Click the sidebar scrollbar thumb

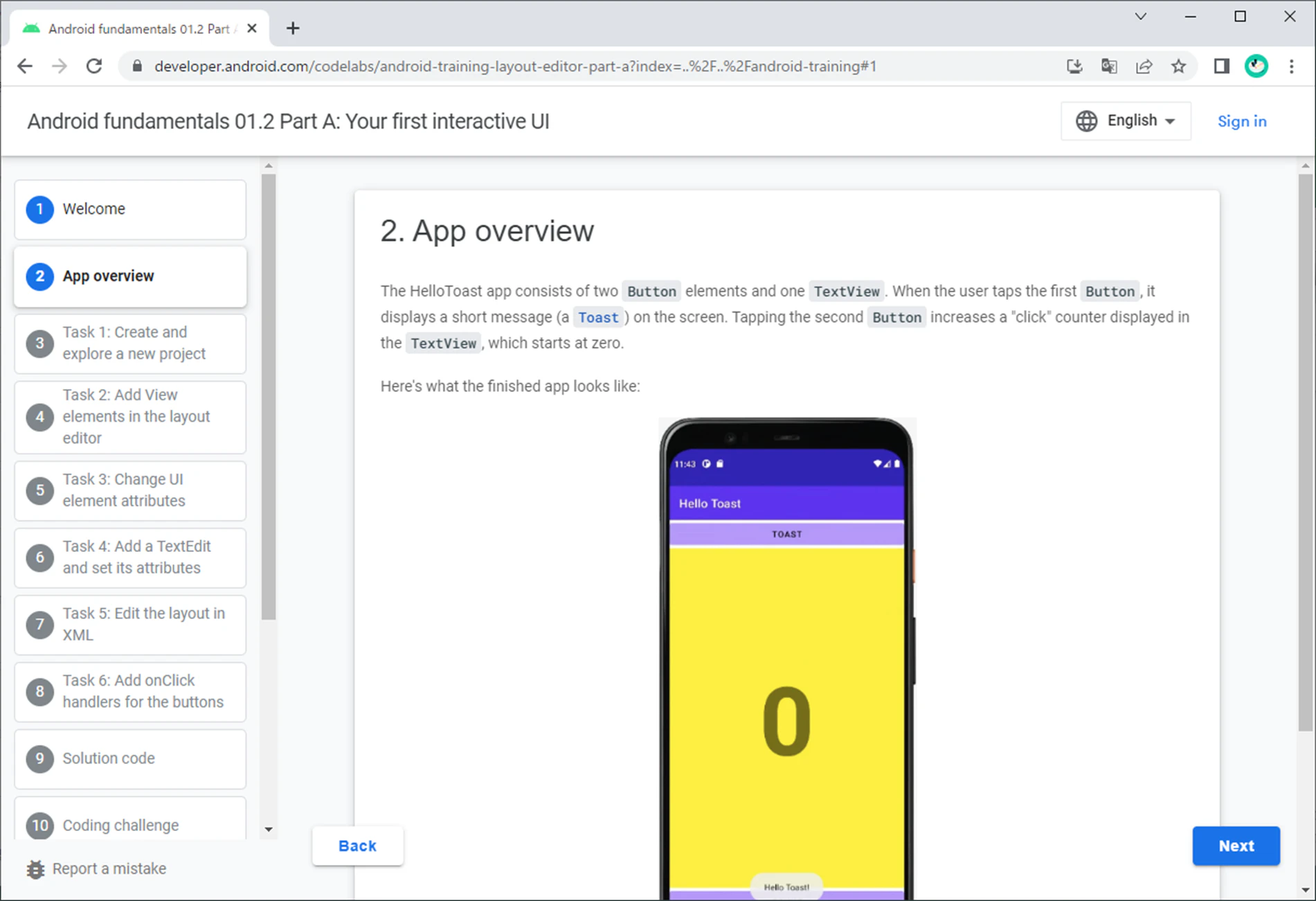tap(269, 397)
